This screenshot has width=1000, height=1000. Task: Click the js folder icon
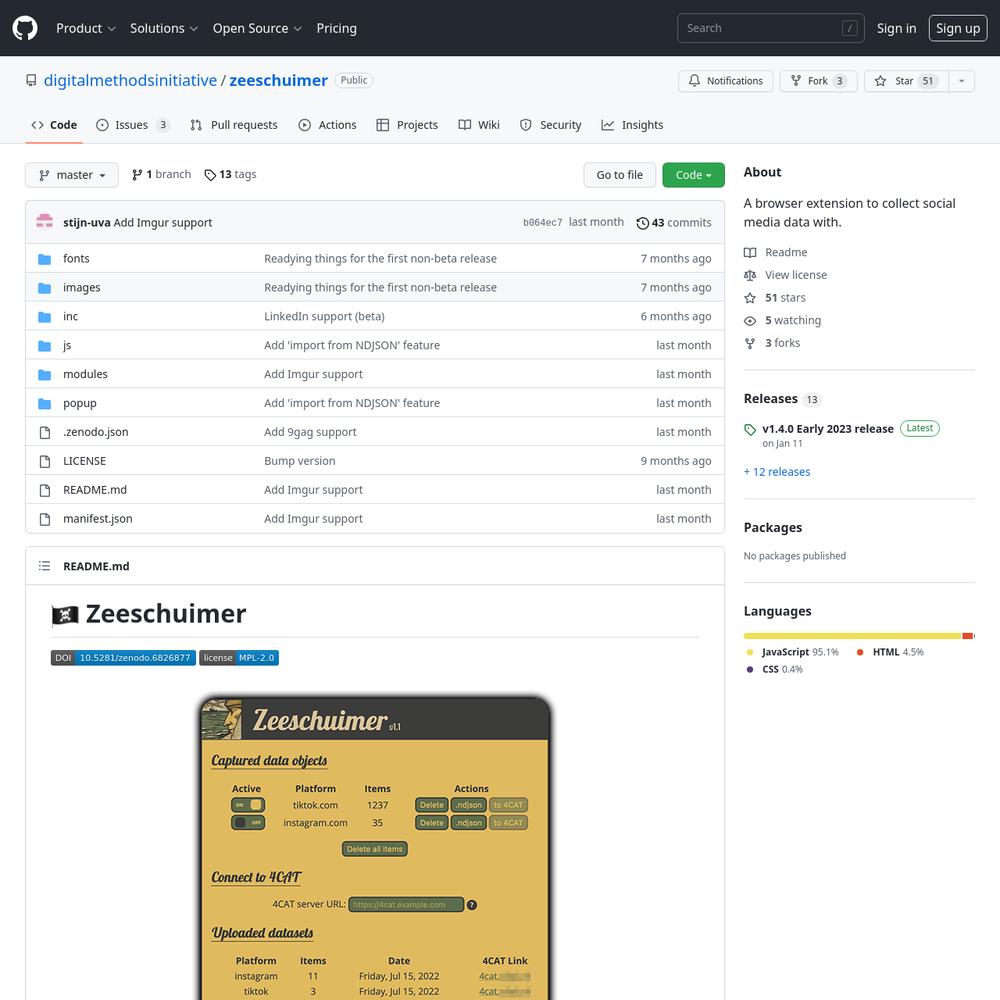pos(45,346)
